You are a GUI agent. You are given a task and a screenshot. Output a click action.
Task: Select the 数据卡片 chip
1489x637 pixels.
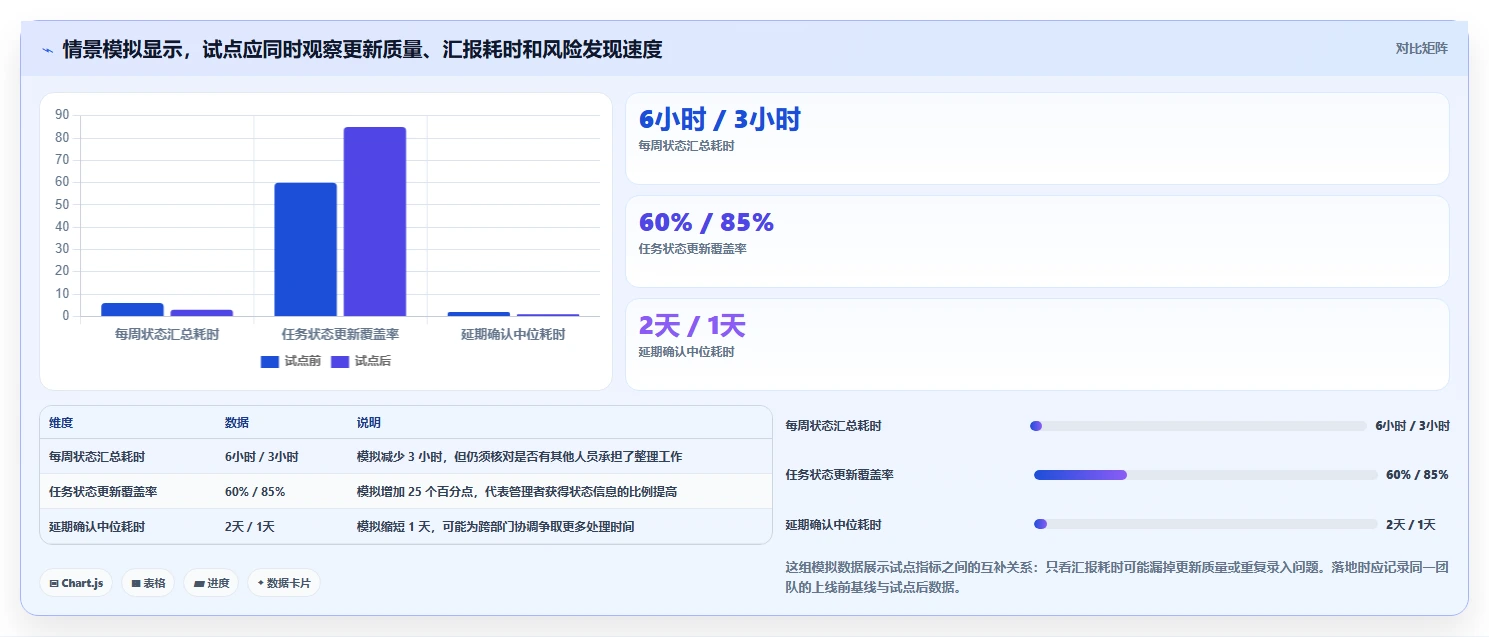pos(284,583)
